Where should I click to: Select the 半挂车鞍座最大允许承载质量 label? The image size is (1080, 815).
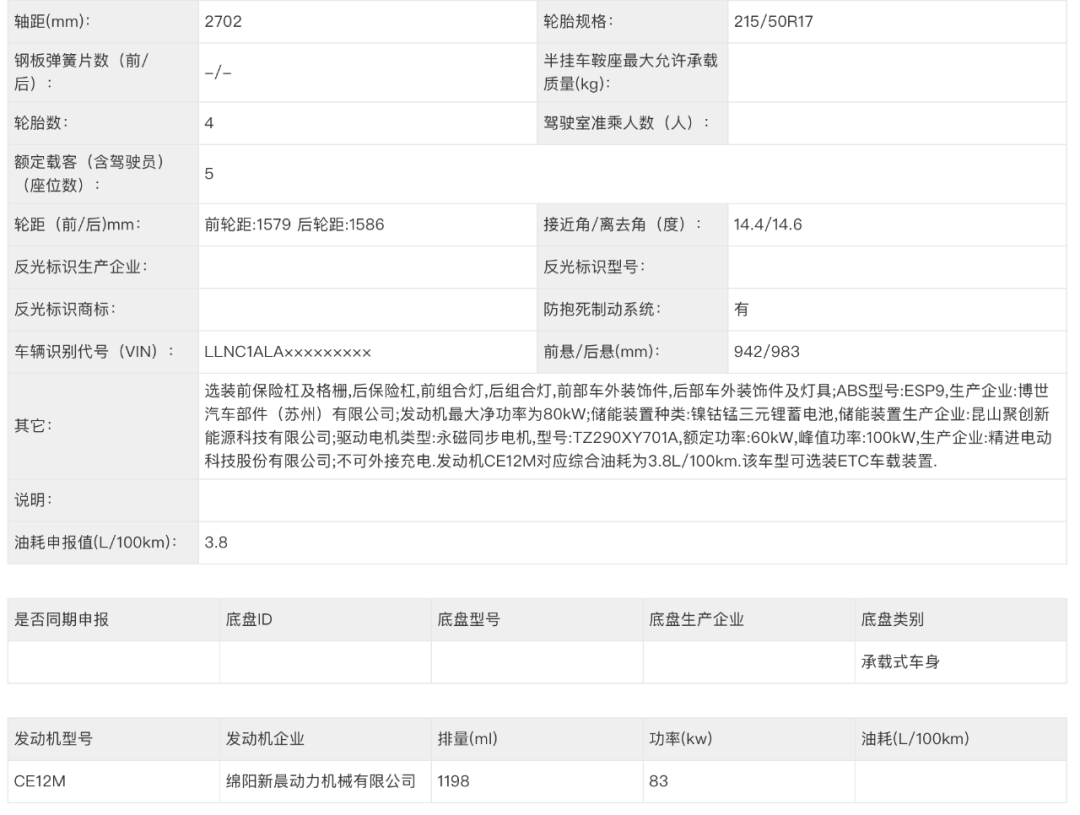click(x=630, y=72)
